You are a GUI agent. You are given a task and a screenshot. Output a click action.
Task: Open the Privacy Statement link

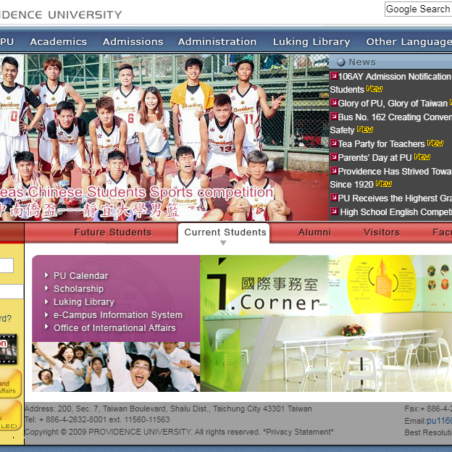298,432
